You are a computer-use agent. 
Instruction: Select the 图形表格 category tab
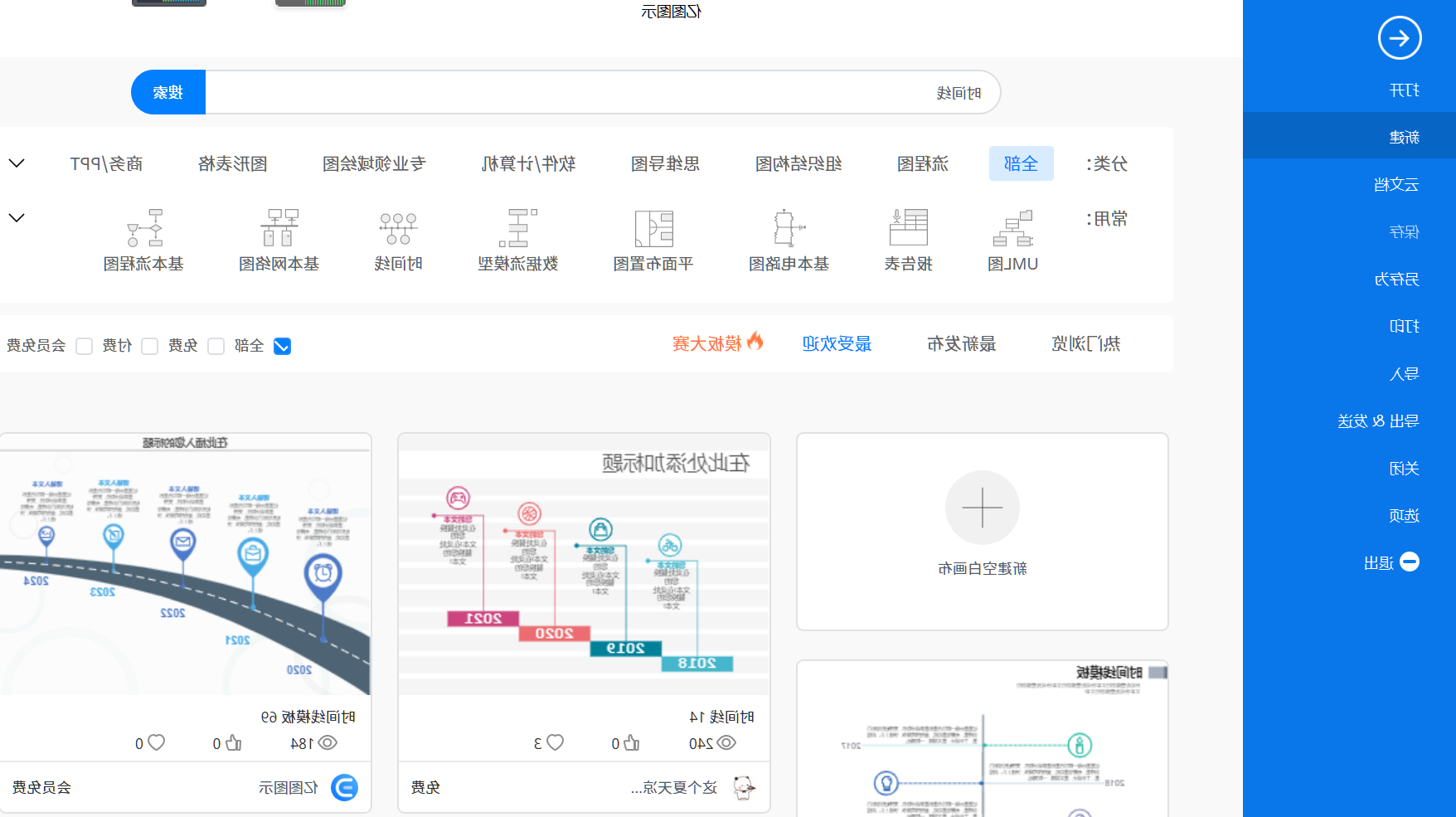pyautogui.click(x=233, y=163)
